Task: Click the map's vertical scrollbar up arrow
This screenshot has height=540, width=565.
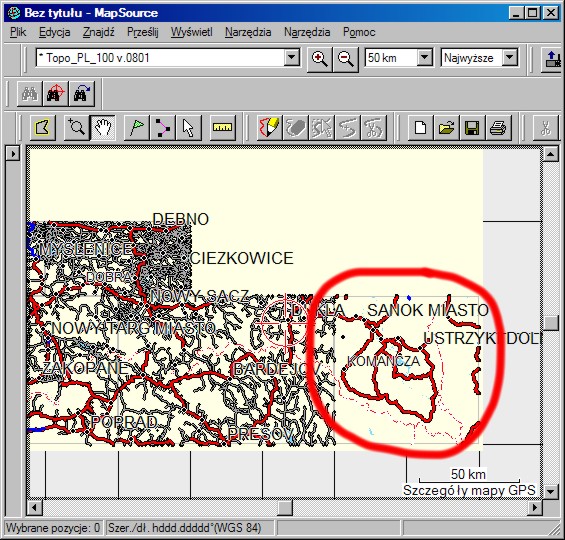Action: tap(550, 155)
